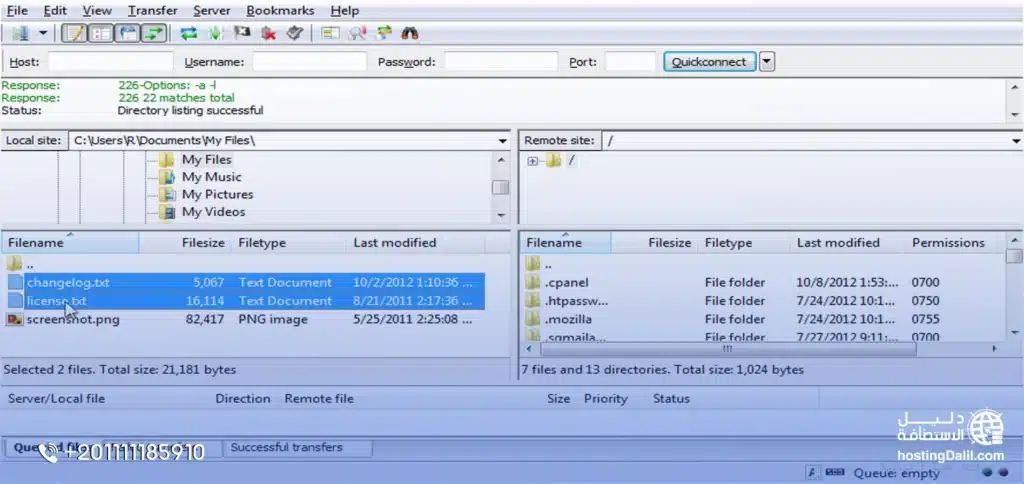Expand the remote root folder tree node
This screenshot has width=1024, height=484.
533,161
